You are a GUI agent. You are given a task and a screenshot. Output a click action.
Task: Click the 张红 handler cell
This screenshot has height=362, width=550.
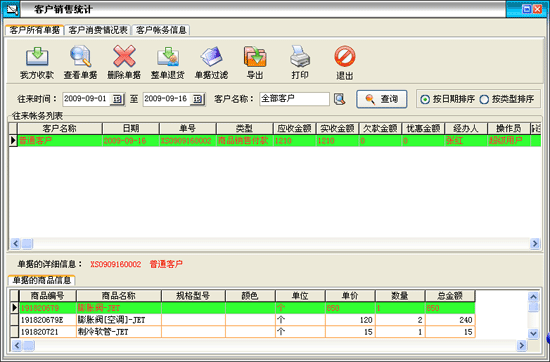466,141
